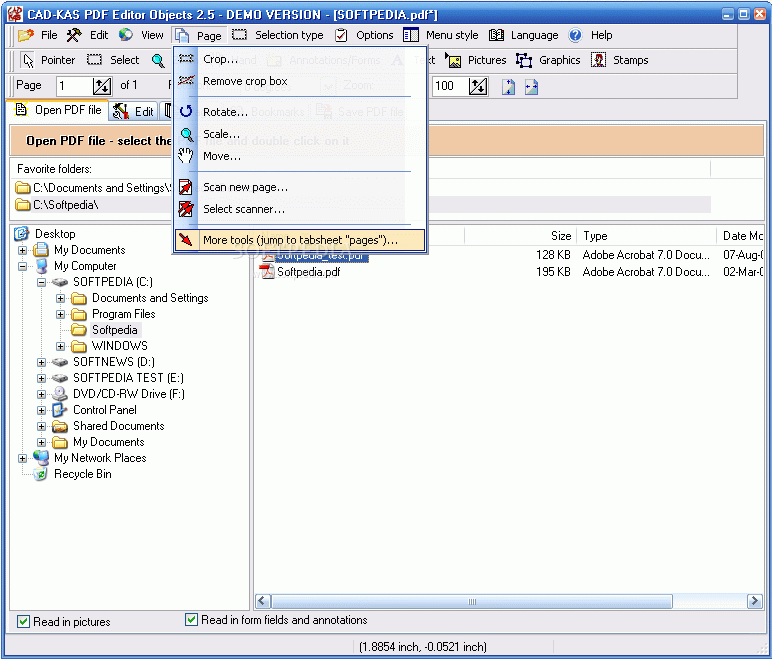The image size is (772, 659).
Task: Expand Documents and Settings folder
Action: coord(60,298)
